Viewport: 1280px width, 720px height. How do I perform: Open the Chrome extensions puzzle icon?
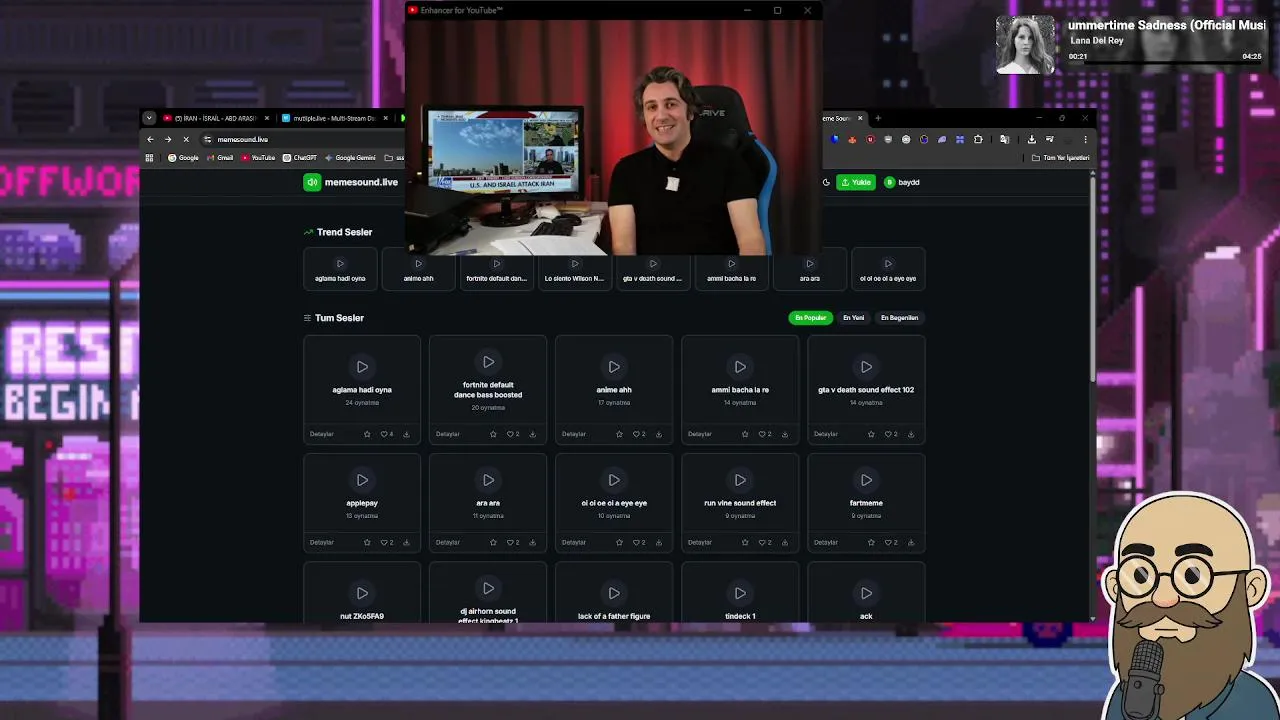(978, 139)
